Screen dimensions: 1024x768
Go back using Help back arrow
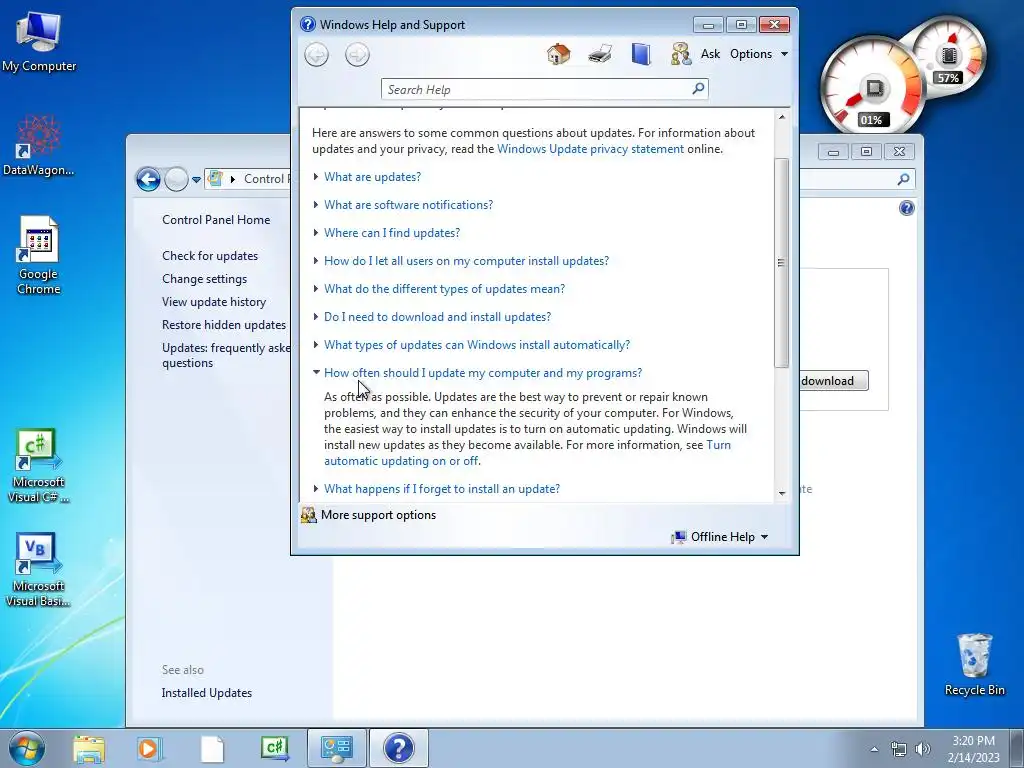(x=317, y=55)
